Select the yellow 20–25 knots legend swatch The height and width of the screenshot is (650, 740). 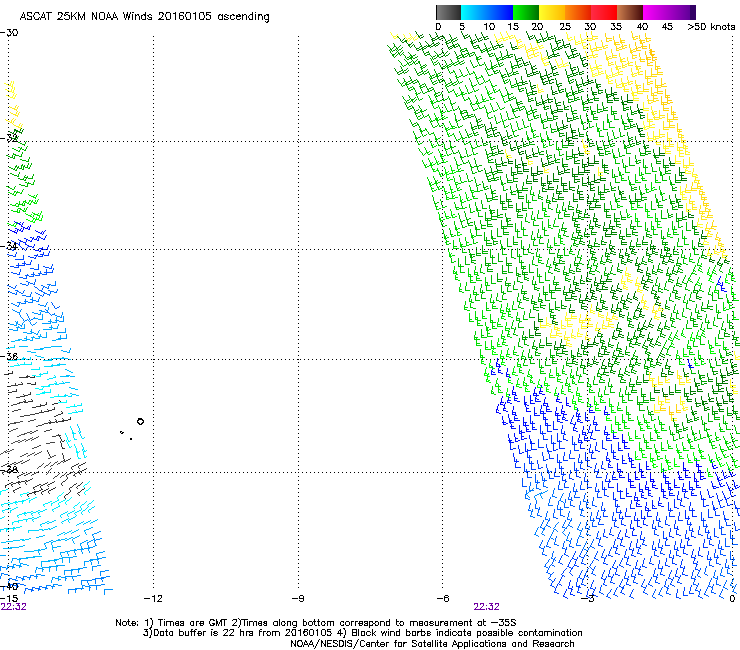point(552,12)
